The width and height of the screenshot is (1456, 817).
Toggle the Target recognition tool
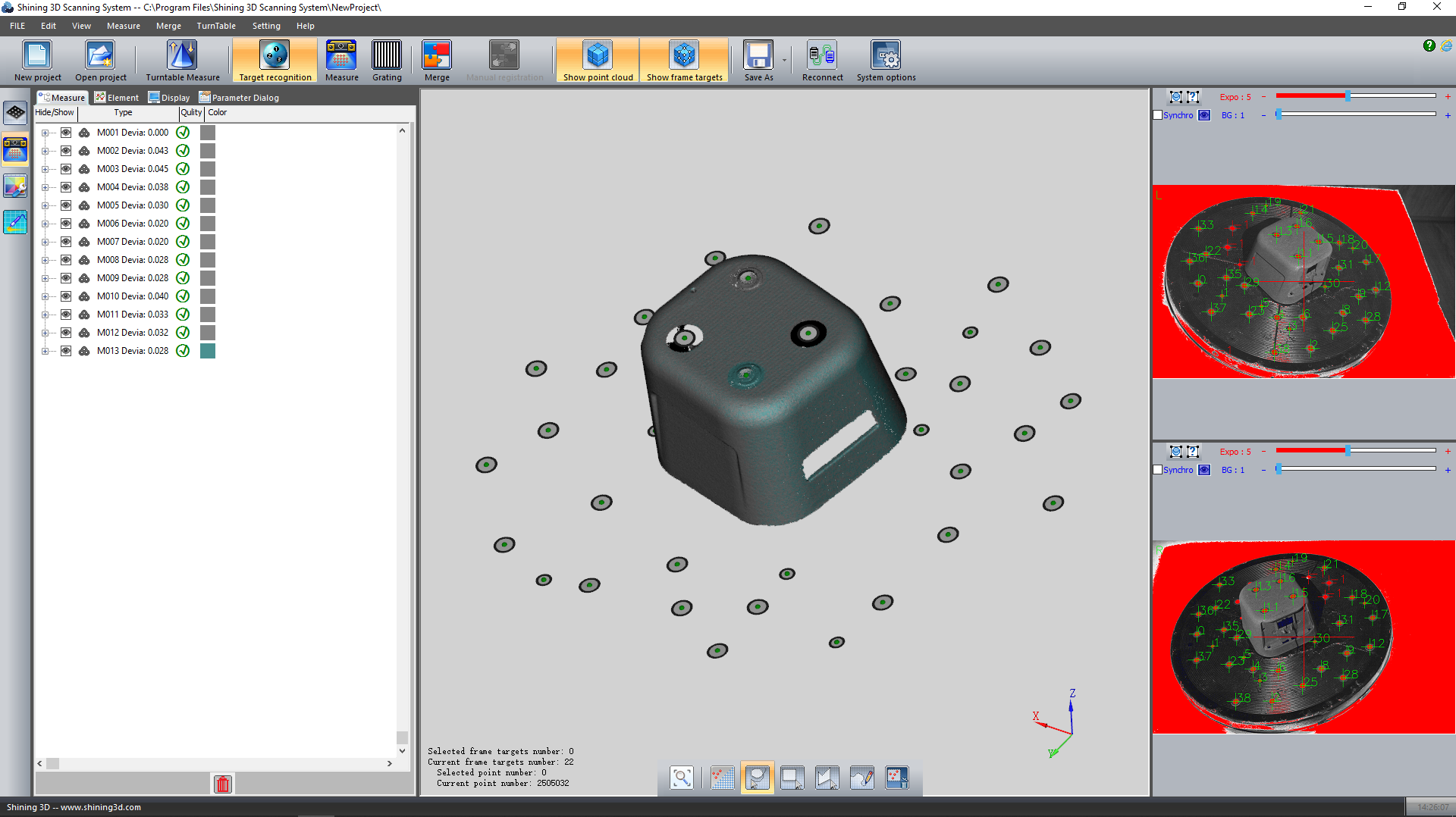pyautogui.click(x=275, y=60)
